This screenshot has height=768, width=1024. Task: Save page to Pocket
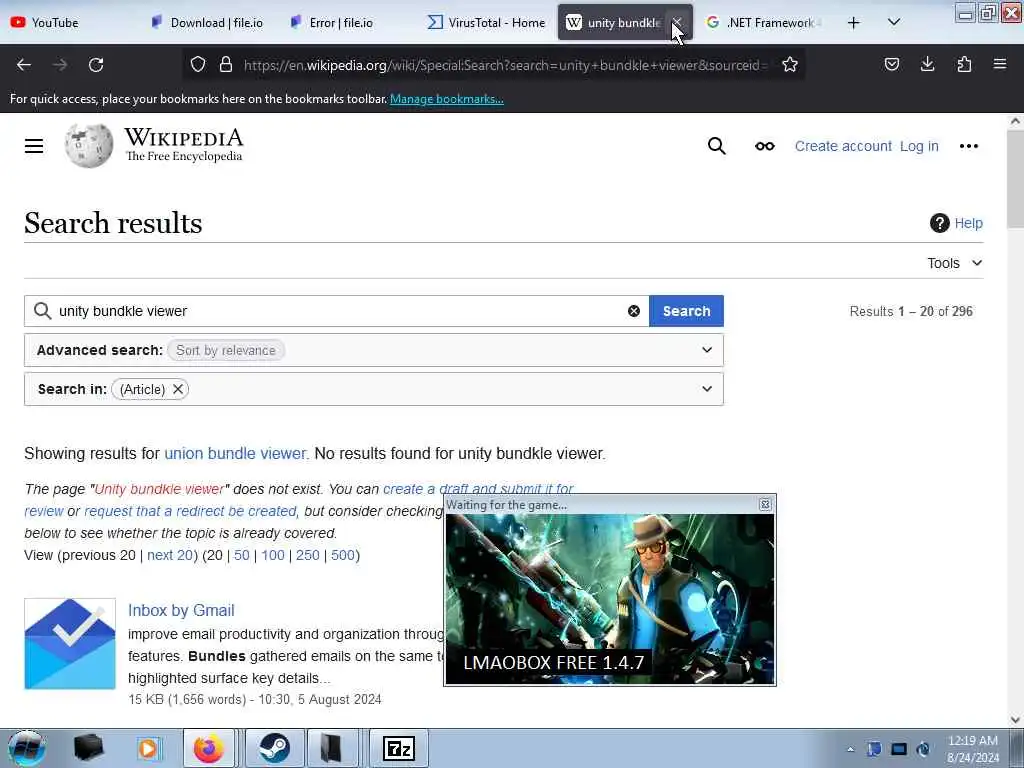892,64
